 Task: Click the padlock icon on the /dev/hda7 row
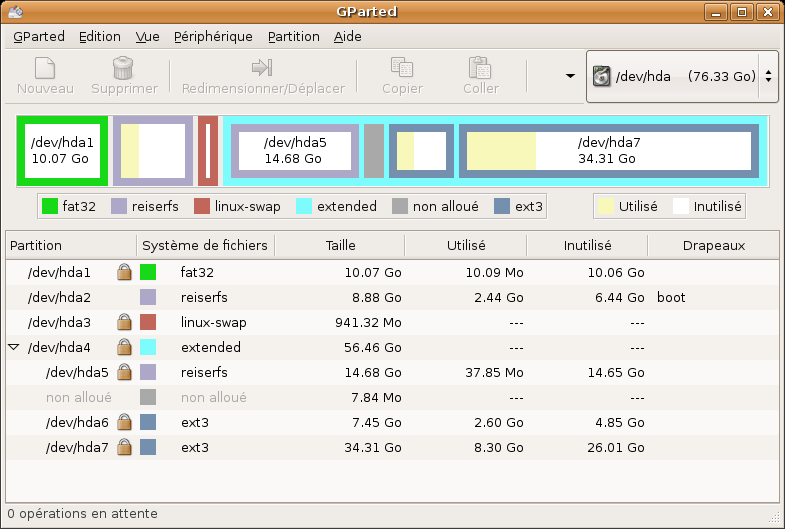pyautogui.click(x=124, y=447)
